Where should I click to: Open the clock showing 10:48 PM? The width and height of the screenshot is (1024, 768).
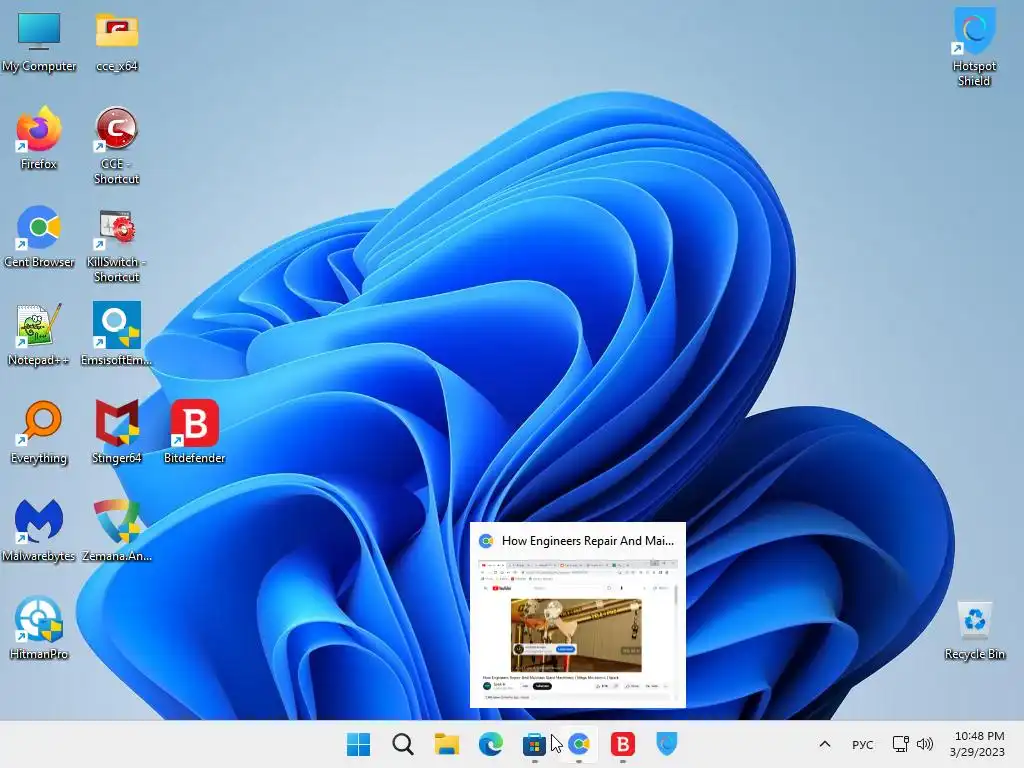[978, 744]
